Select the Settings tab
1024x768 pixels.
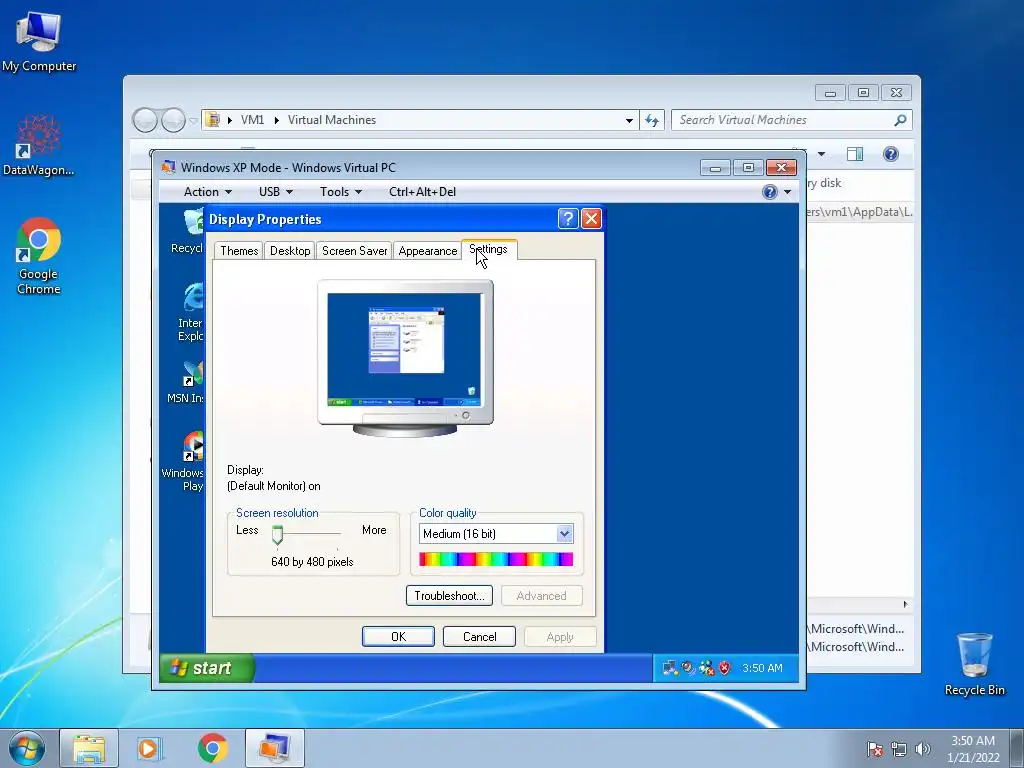click(x=489, y=249)
